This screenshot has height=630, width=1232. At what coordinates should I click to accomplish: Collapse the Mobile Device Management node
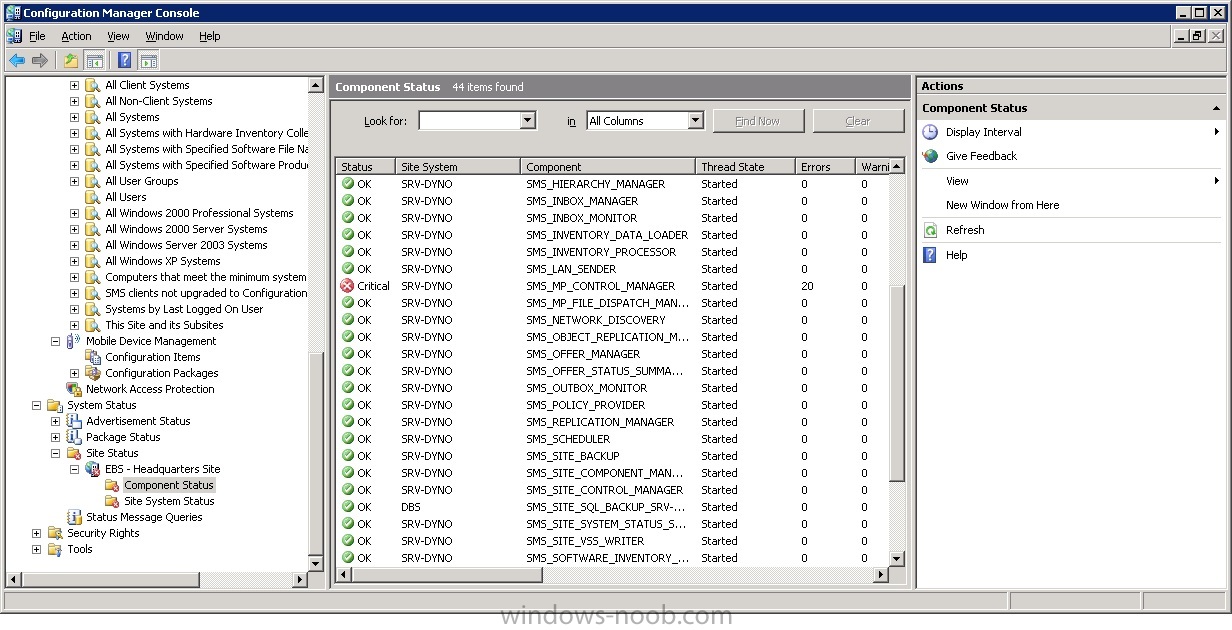tap(56, 341)
